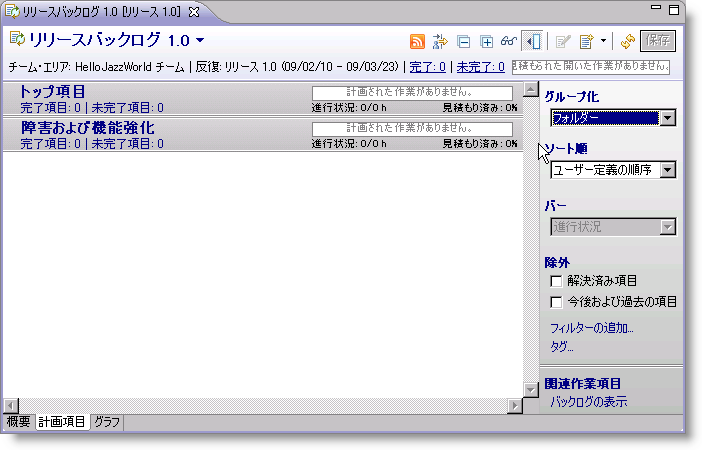Open the arrow beside the new work item icon
702x450 pixels.
pos(603,41)
